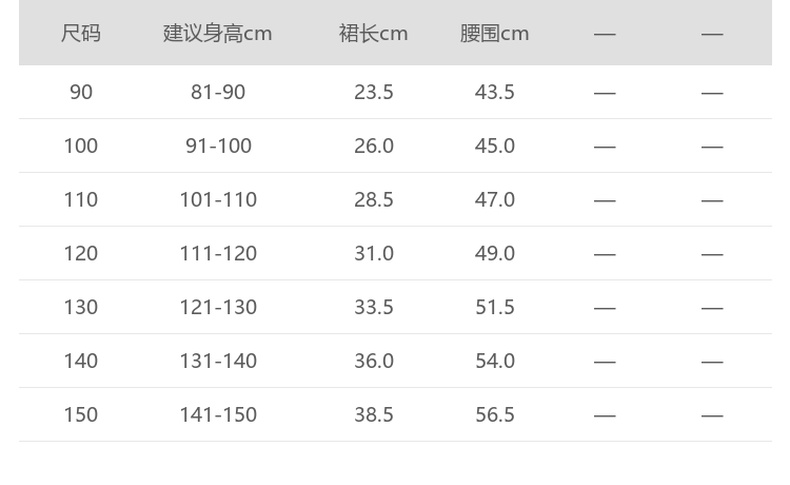Click the 裙长cm column header
The width and height of the screenshot is (790, 485).
point(373,33)
